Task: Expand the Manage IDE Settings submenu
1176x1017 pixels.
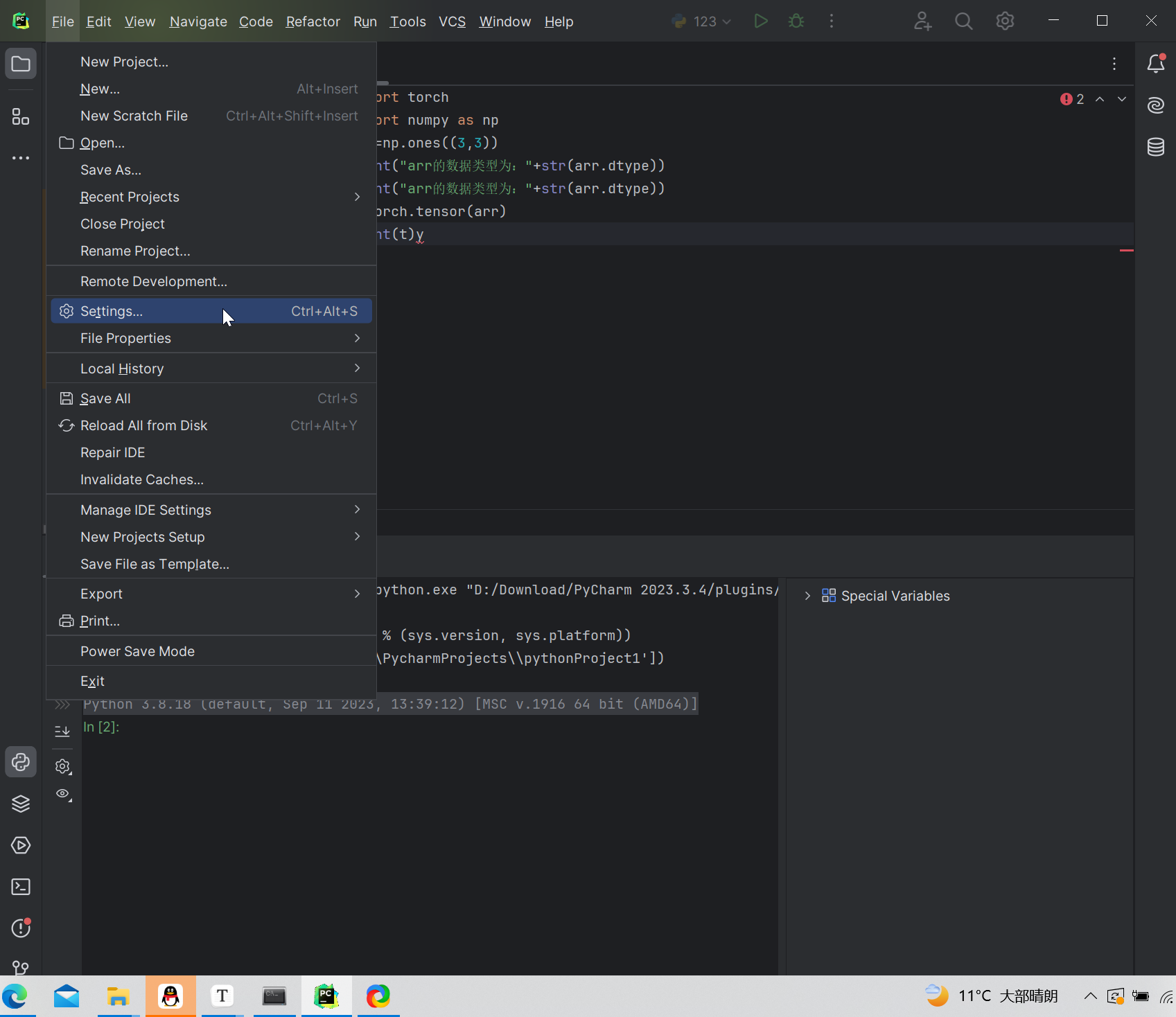Action: [211, 510]
